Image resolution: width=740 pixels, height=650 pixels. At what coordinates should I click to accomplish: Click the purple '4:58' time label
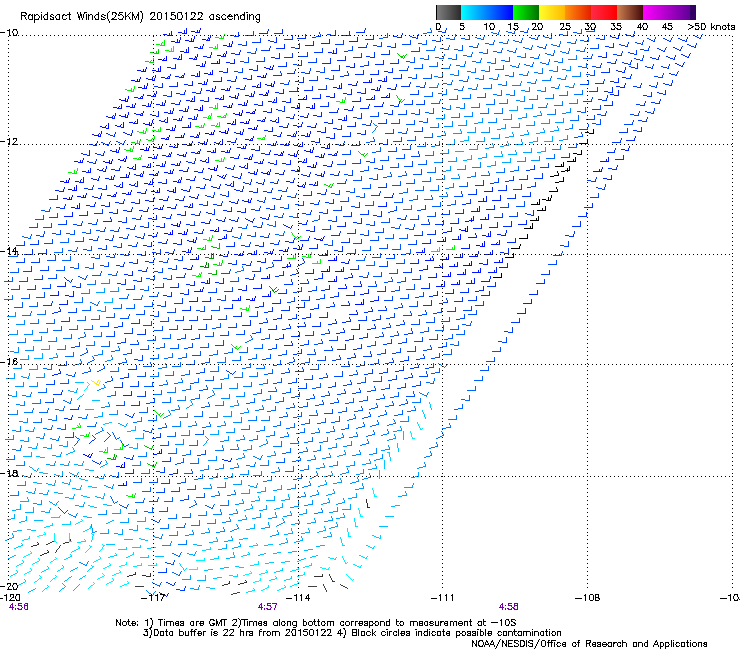click(x=508, y=607)
